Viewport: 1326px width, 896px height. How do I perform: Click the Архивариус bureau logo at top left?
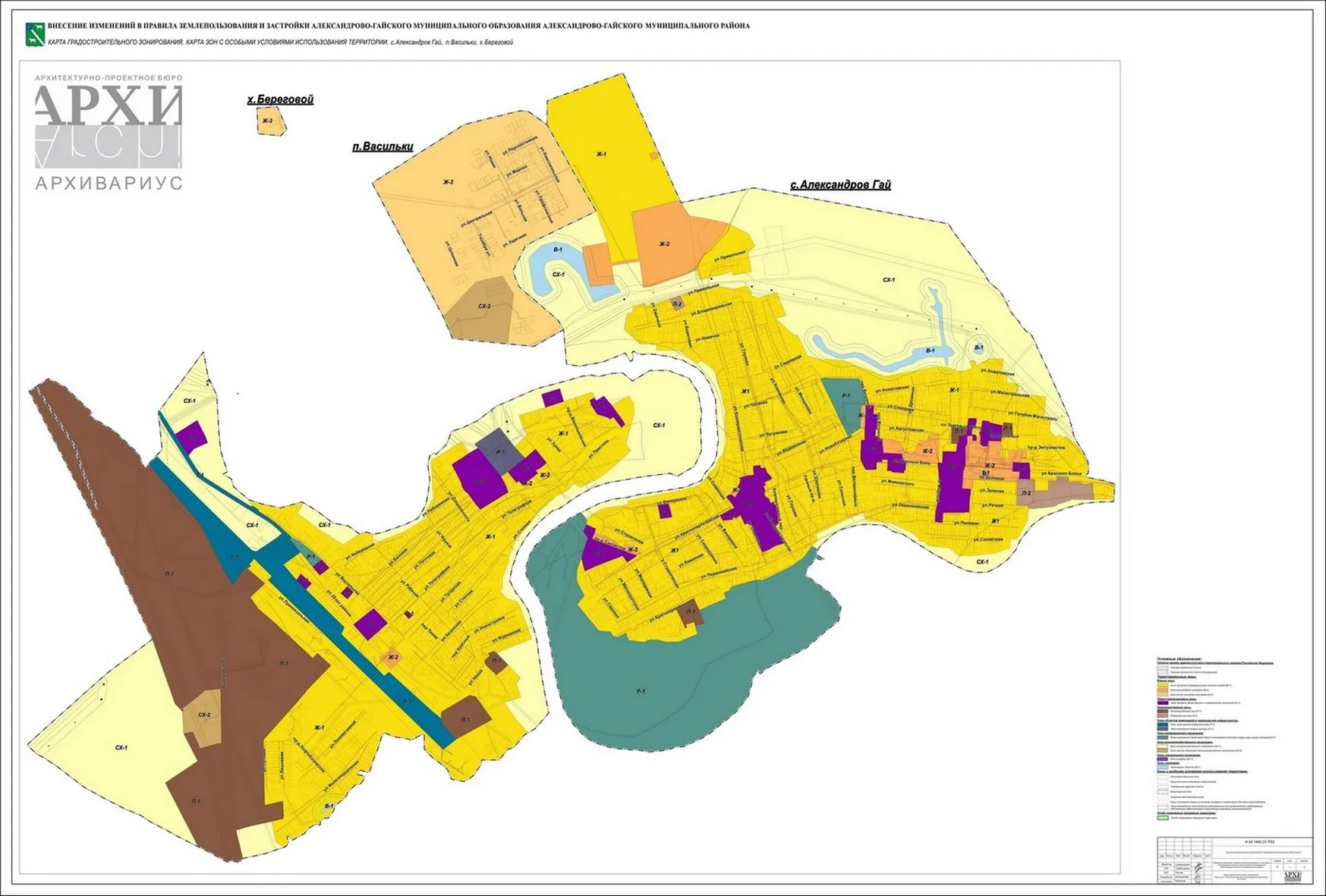click(x=109, y=132)
